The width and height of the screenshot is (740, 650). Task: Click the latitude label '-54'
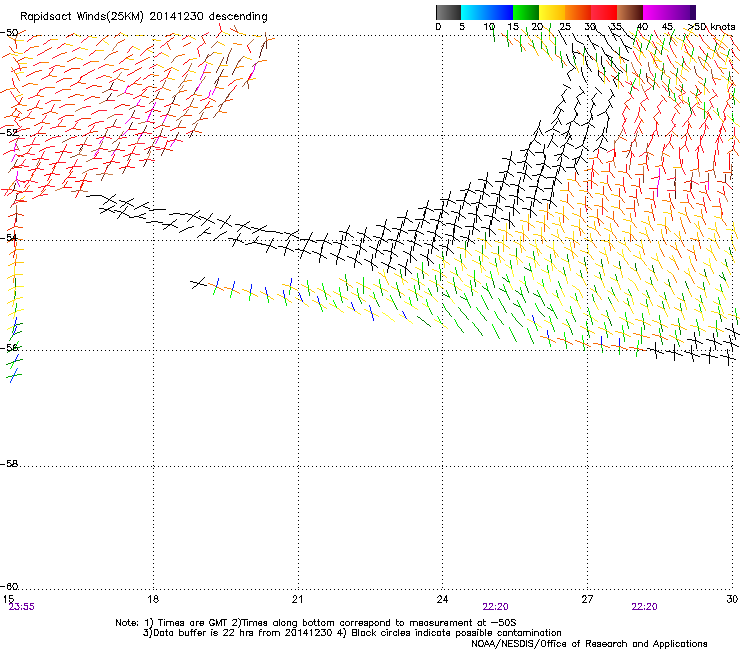(x=9, y=237)
